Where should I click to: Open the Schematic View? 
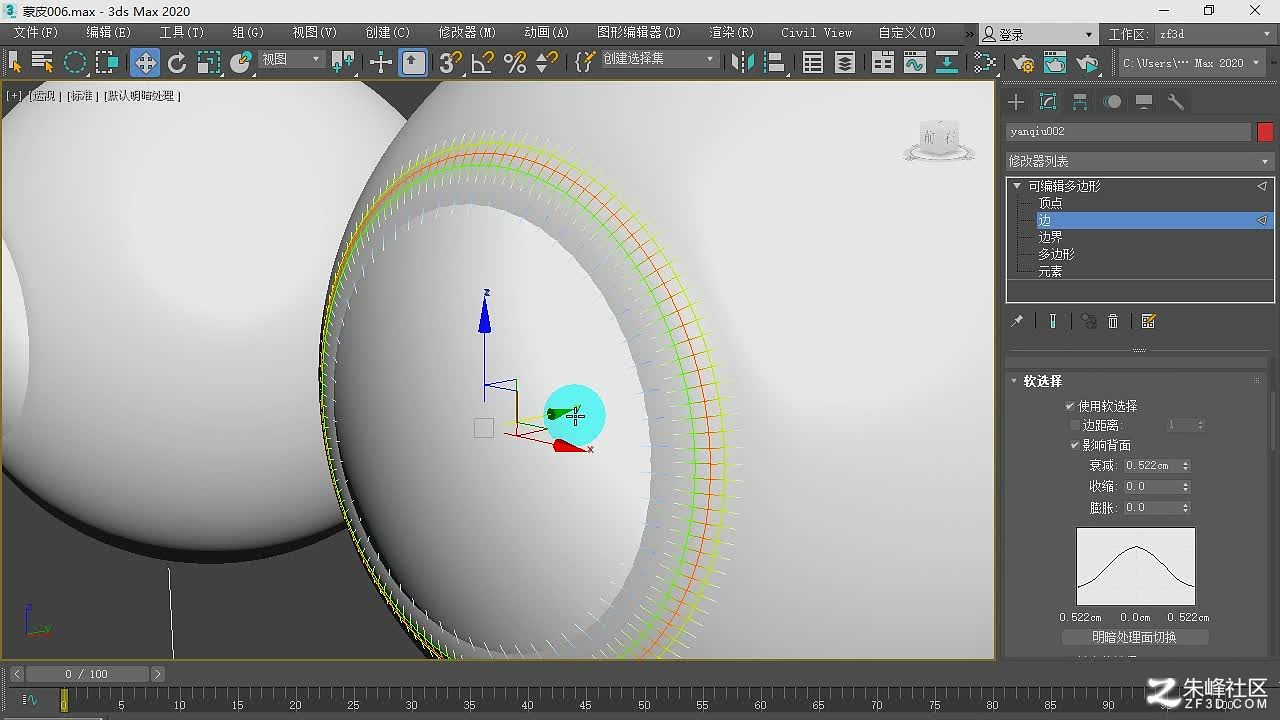tap(947, 62)
